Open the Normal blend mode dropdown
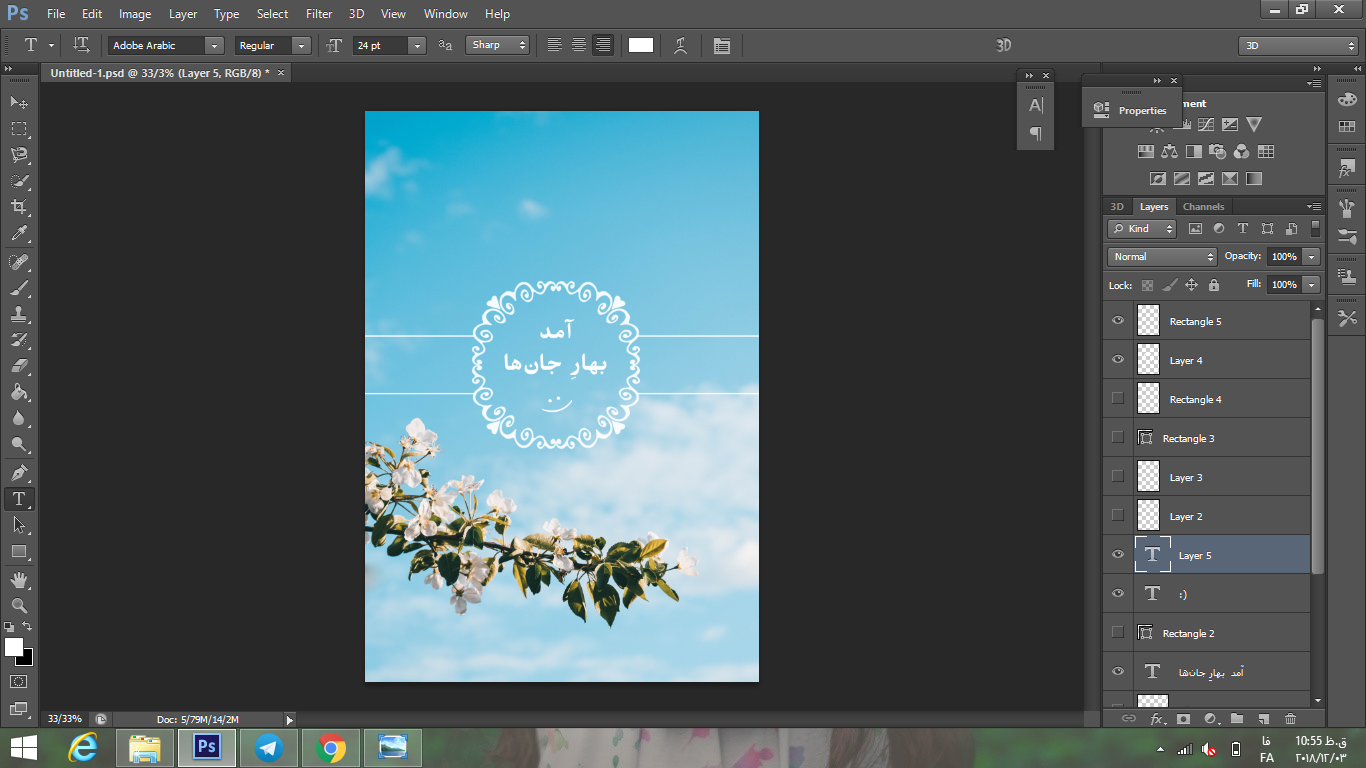Screen dimensions: 1366x768 (x=1162, y=257)
